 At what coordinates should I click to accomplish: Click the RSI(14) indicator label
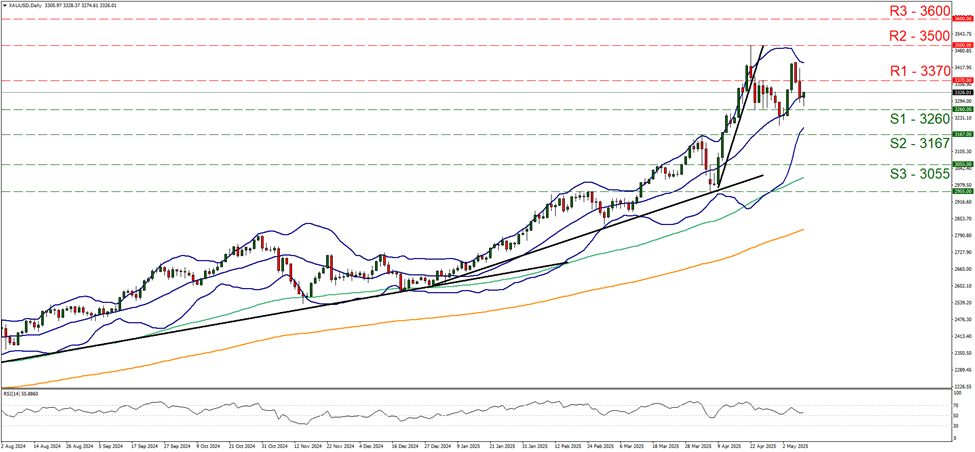(x=22, y=394)
